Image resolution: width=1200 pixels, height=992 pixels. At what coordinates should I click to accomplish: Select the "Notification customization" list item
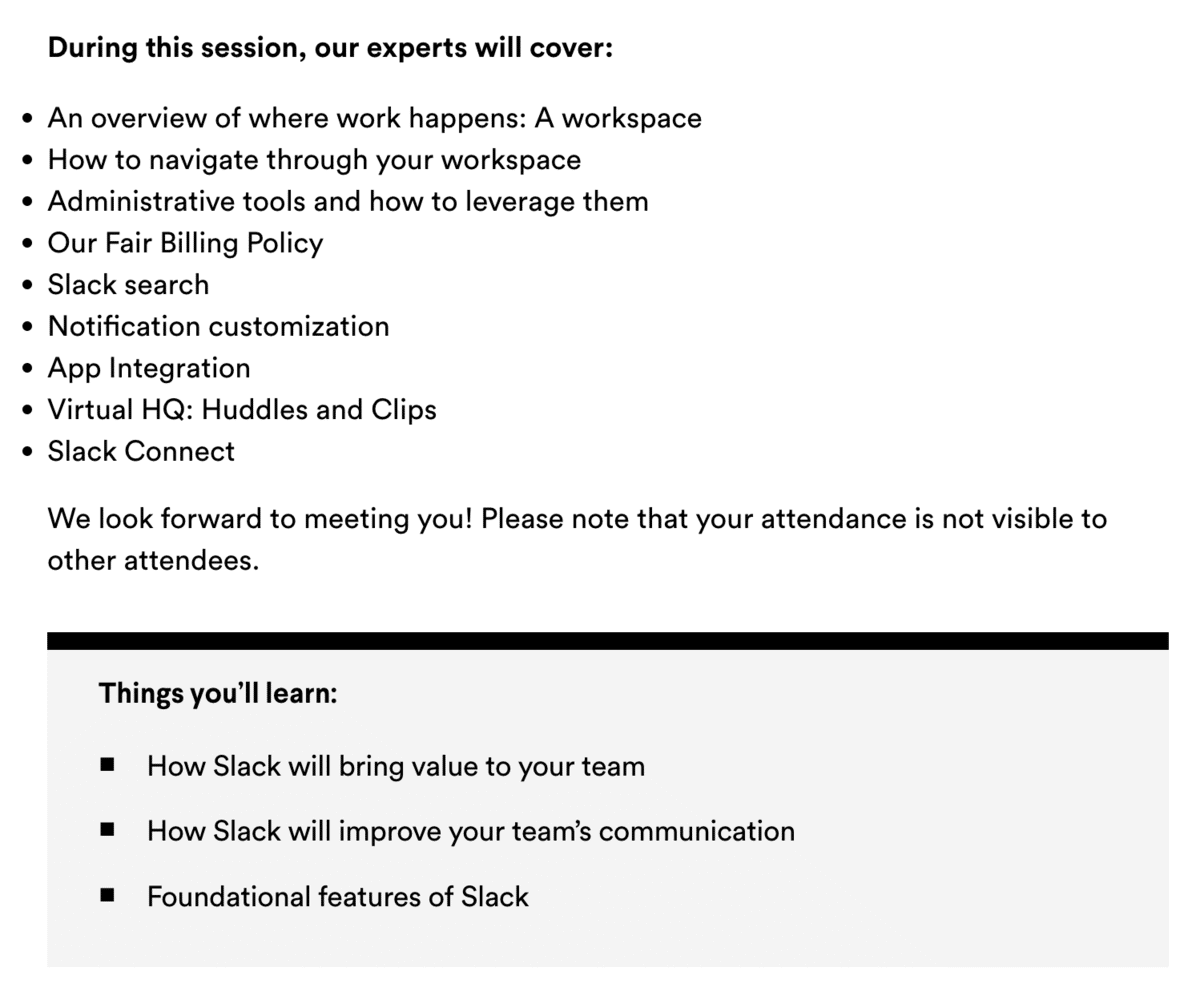tap(218, 326)
